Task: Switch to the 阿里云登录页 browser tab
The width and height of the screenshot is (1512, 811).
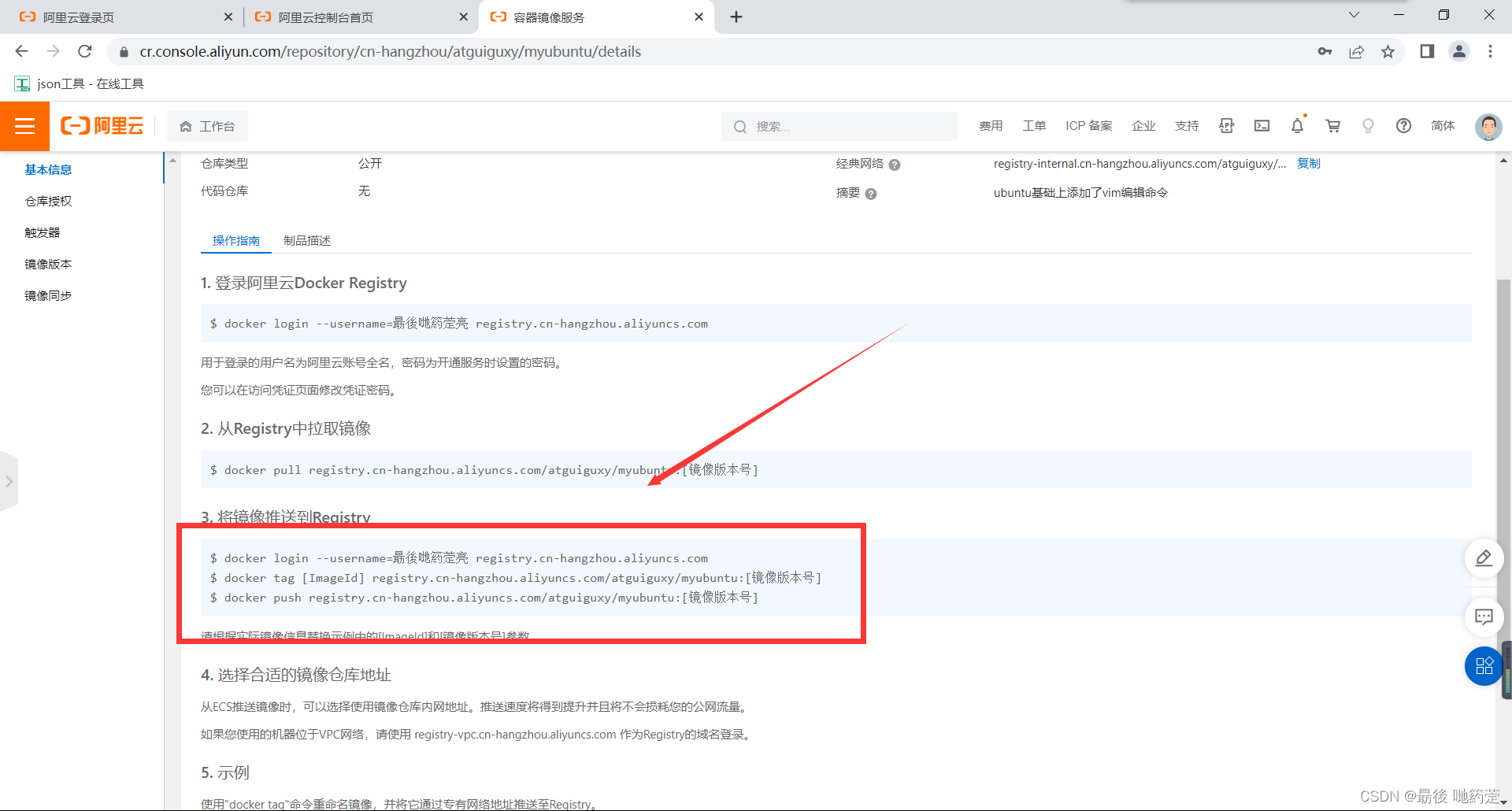Action: [126, 17]
